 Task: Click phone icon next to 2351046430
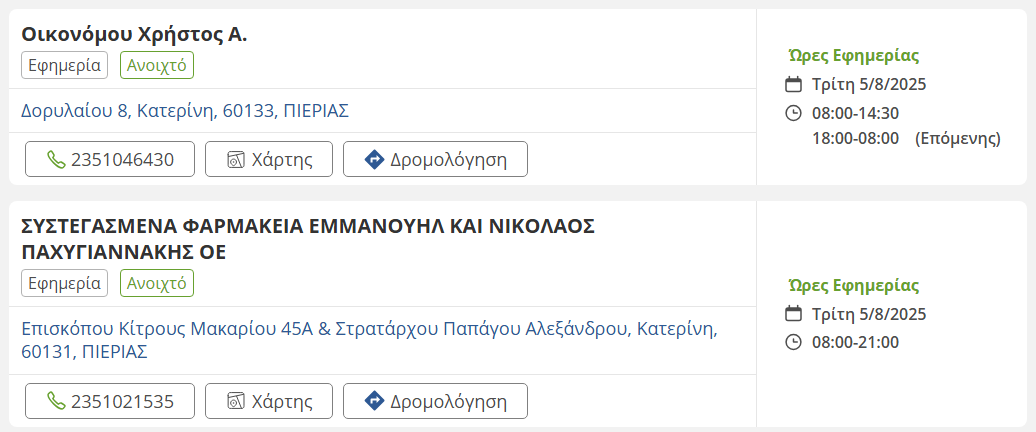[56, 159]
